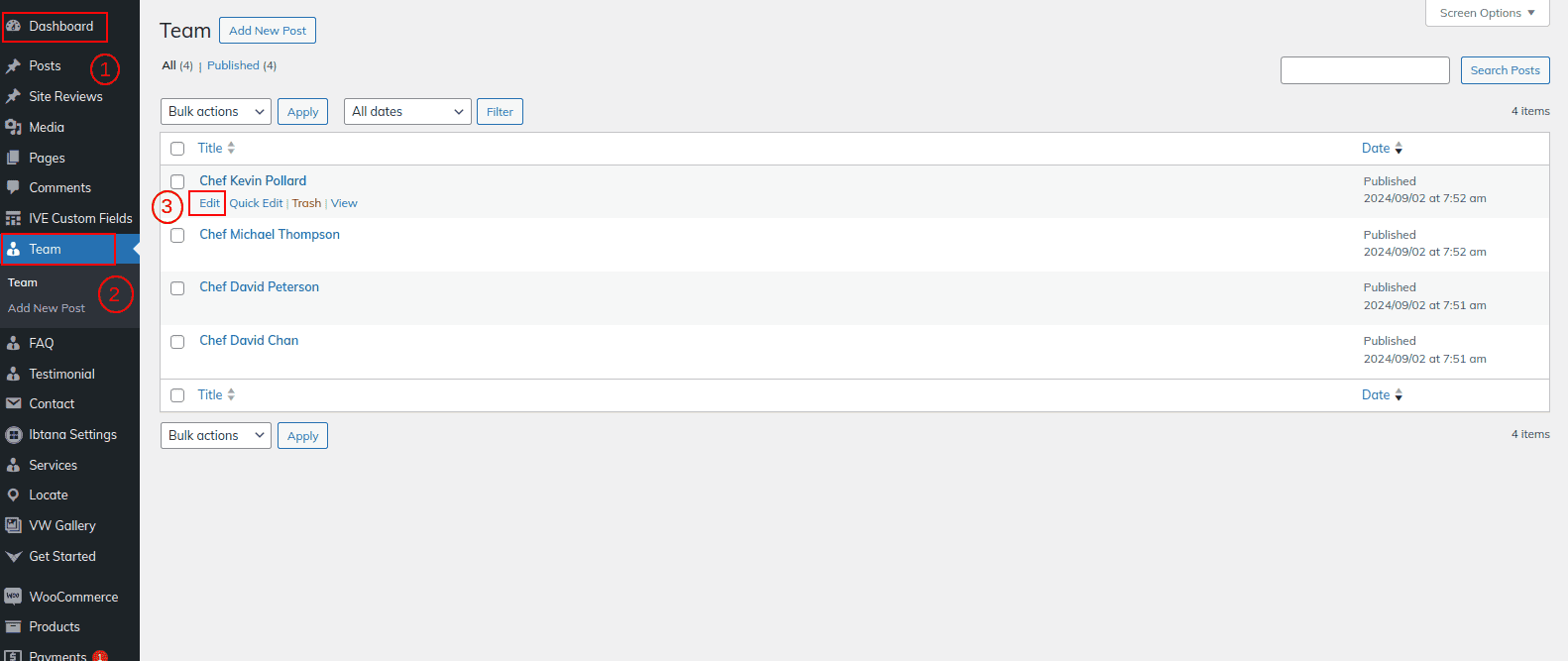Click the Add New Post button
This screenshot has height=661, width=1568.
click(x=268, y=31)
